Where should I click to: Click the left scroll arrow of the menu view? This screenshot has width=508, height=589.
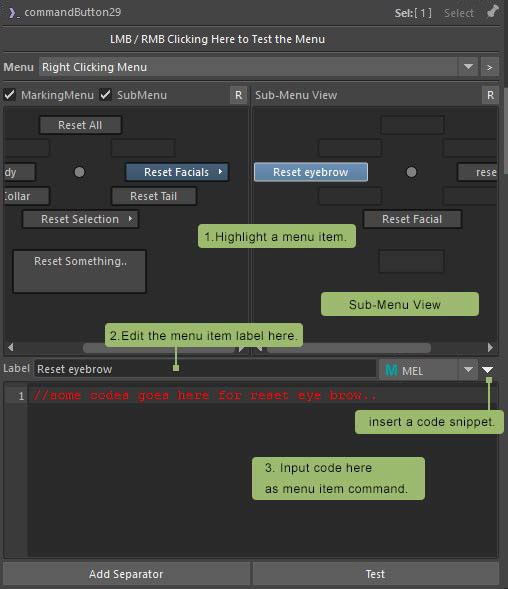(11, 347)
